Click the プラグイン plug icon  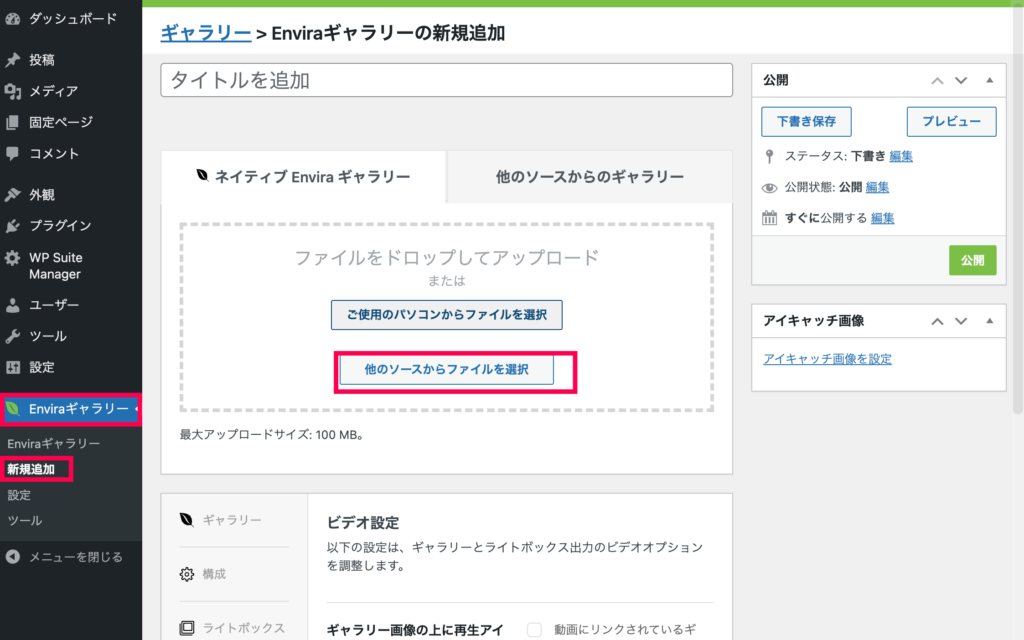tap(12, 226)
